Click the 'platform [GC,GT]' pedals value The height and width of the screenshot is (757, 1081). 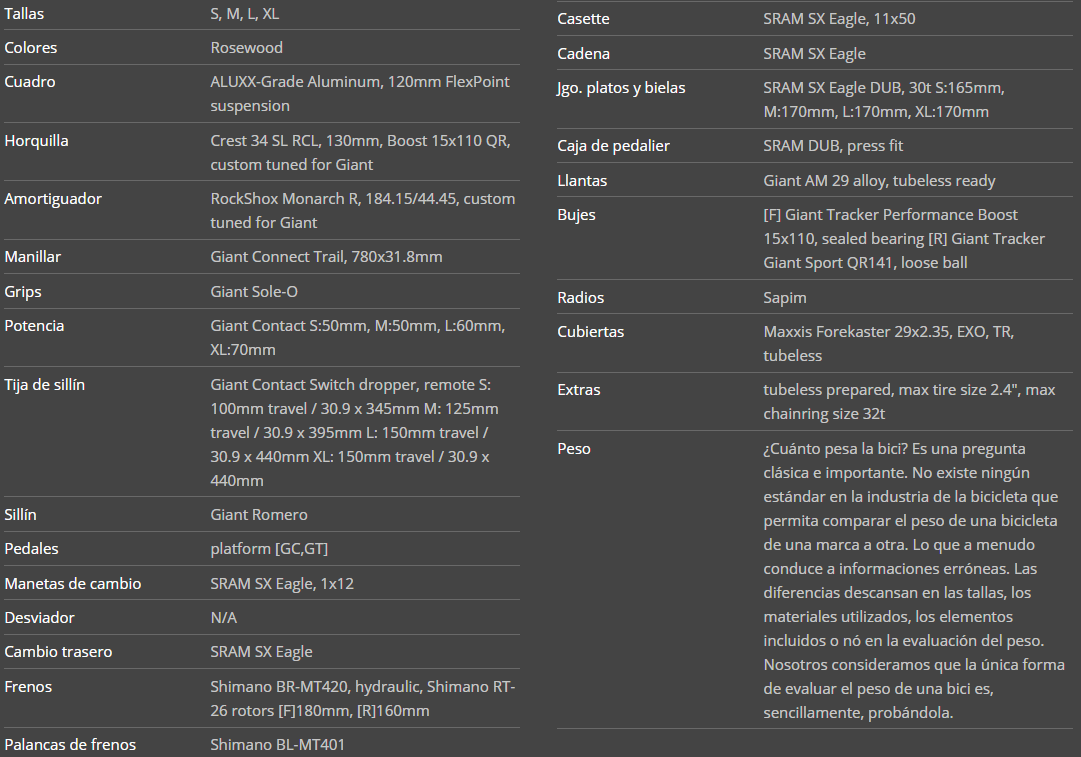269,549
